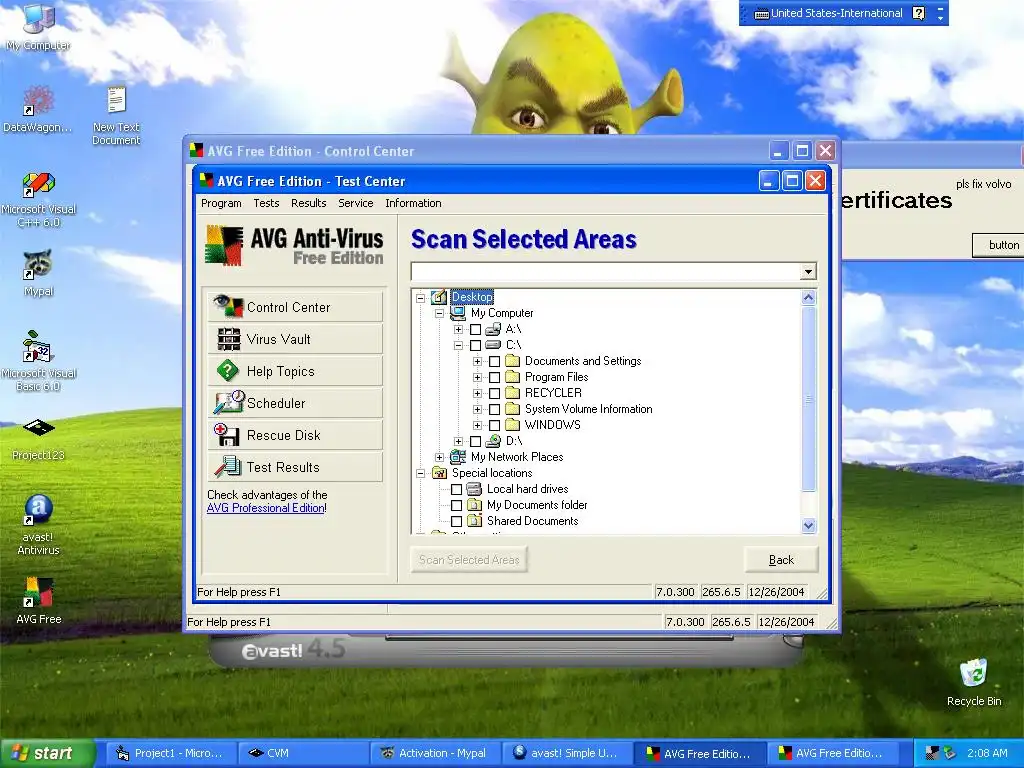
Task: Open the scan areas combo box dropdown
Action: pos(808,272)
